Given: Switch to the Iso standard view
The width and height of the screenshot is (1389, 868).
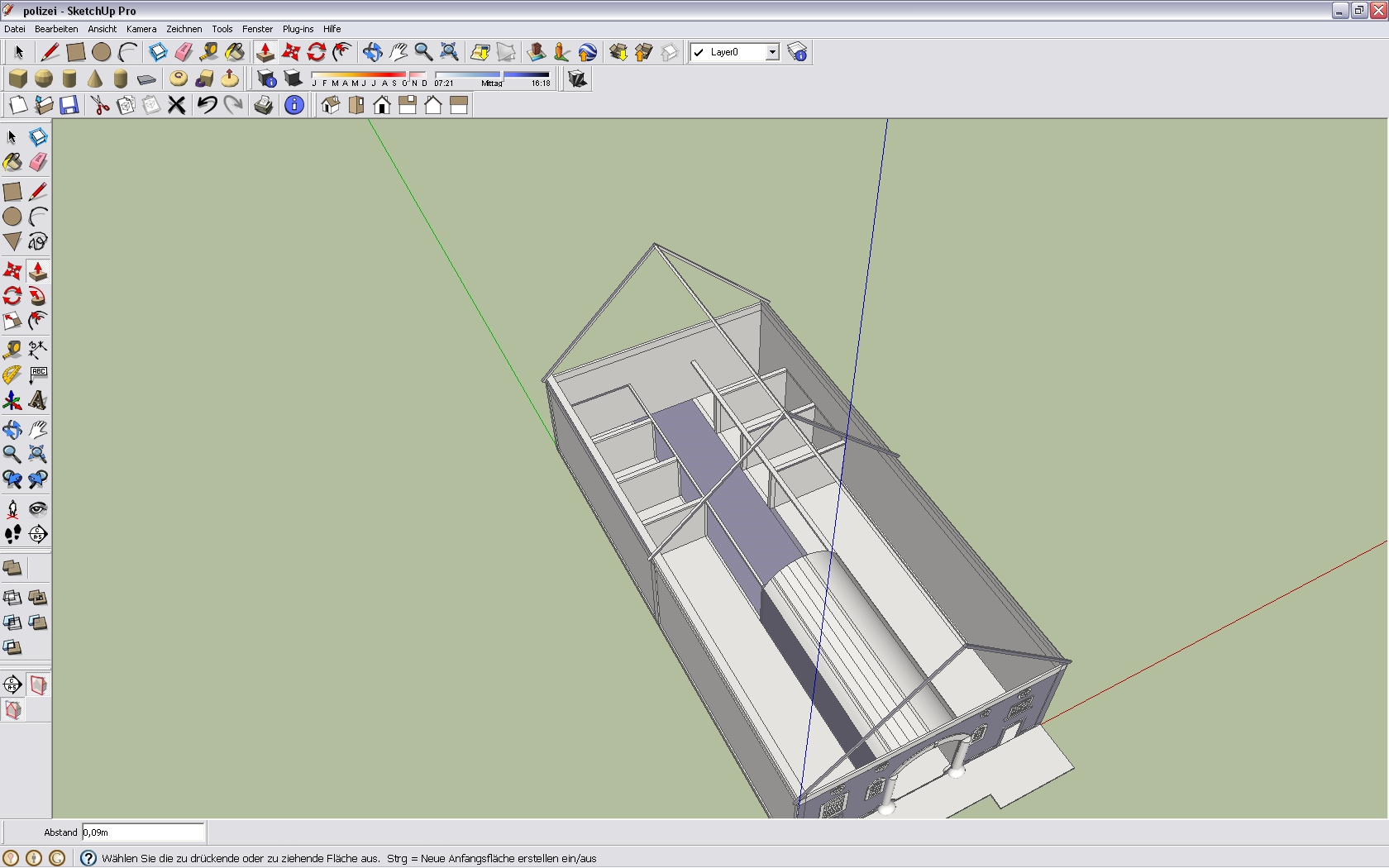Looking at the screenshot, I should (x=331, y=105).
